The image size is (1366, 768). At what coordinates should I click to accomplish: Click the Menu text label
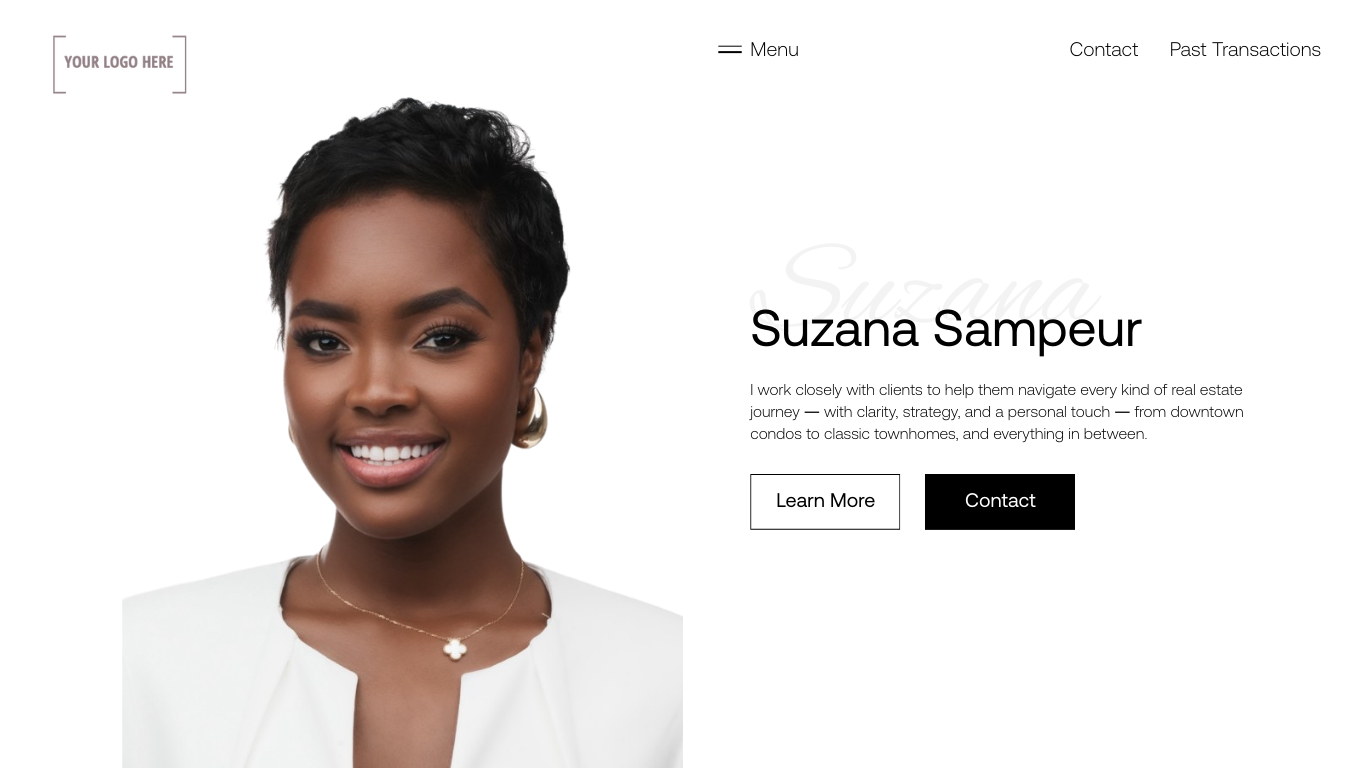pos(774,49)
